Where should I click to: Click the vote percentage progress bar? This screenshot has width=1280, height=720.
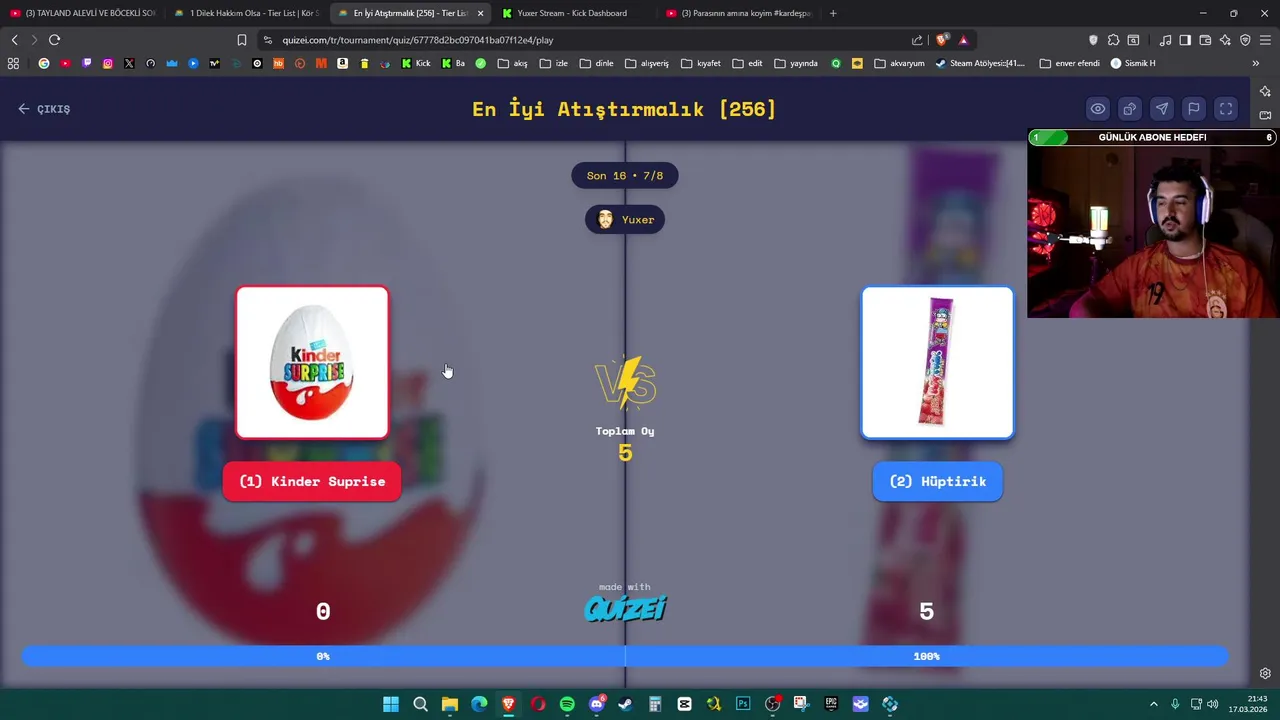click(625, 656)
